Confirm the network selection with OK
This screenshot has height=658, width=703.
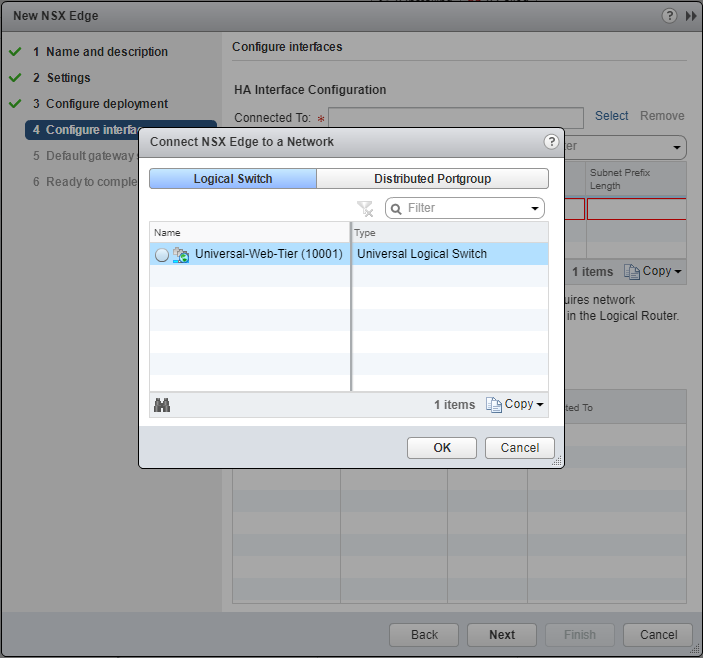(442, 448)
